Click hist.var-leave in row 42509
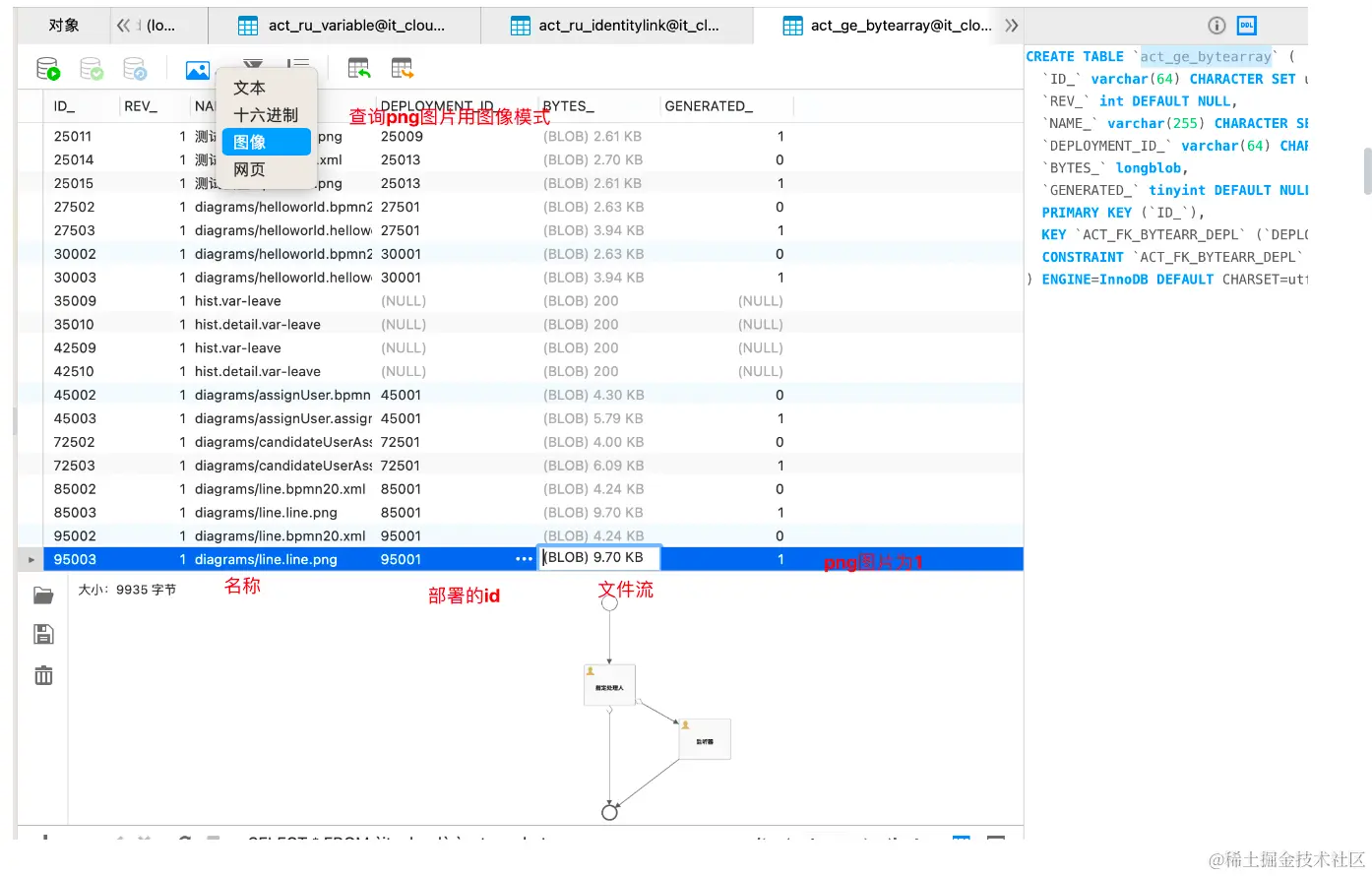1372x876 pixels. point(237,348)
